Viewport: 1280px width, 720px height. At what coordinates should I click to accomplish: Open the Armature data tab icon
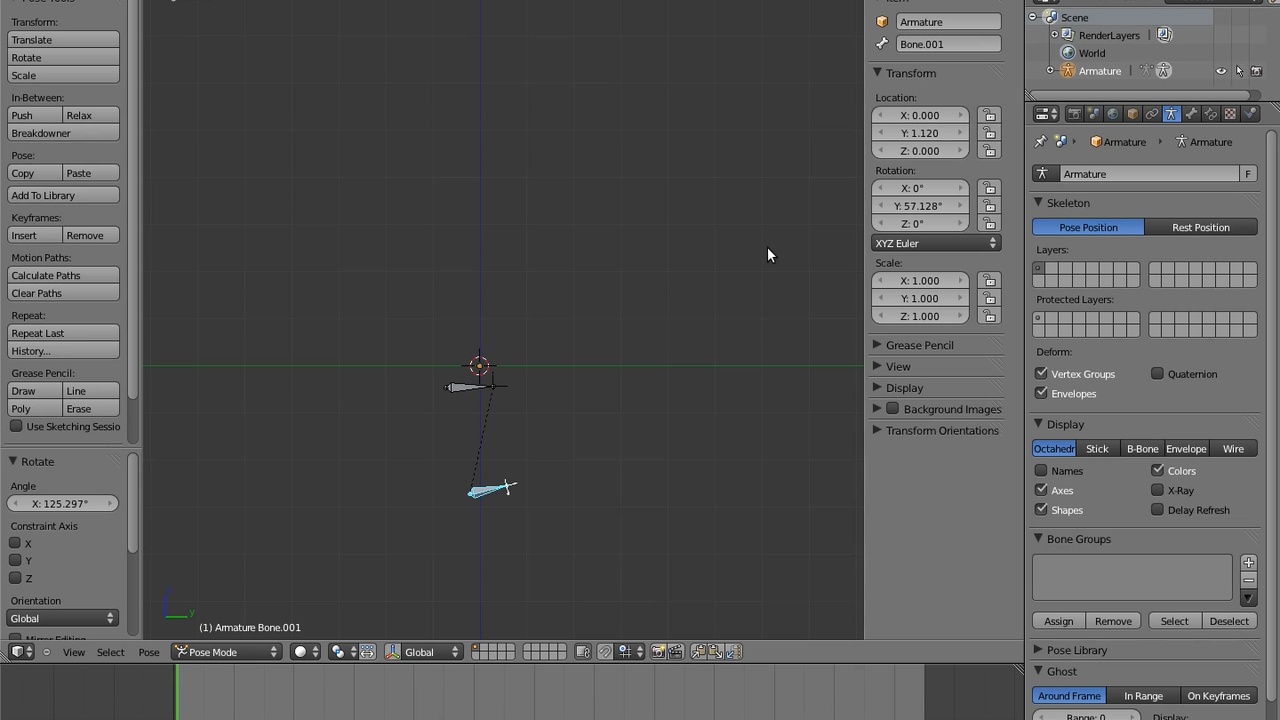(1171, 114)
